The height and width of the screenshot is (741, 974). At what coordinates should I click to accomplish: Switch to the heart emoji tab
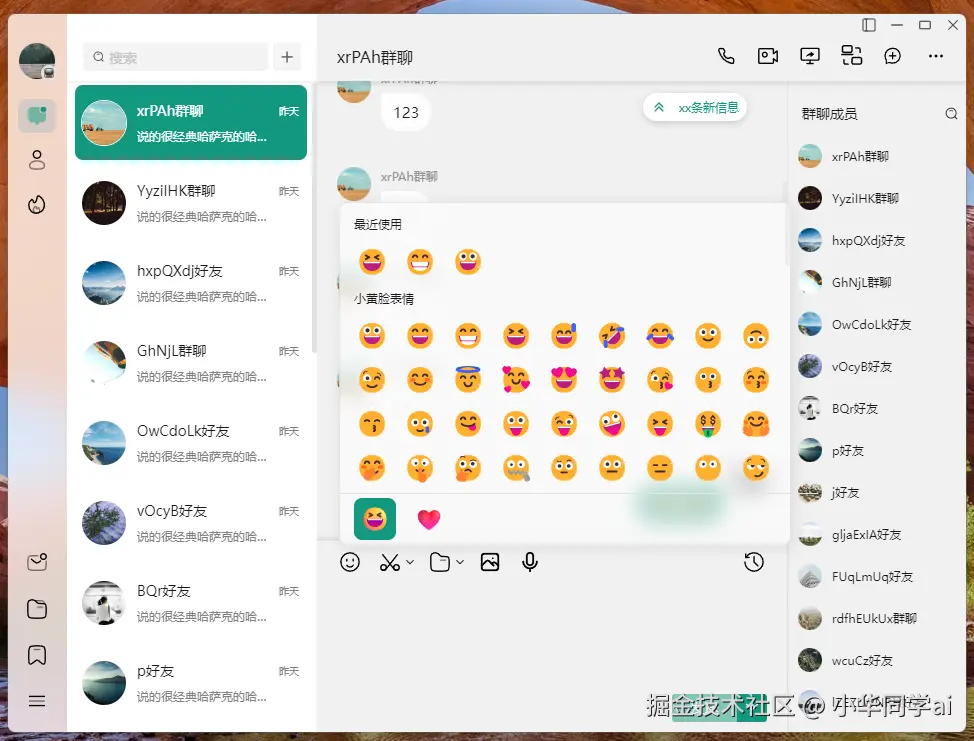tap(429, 519)
